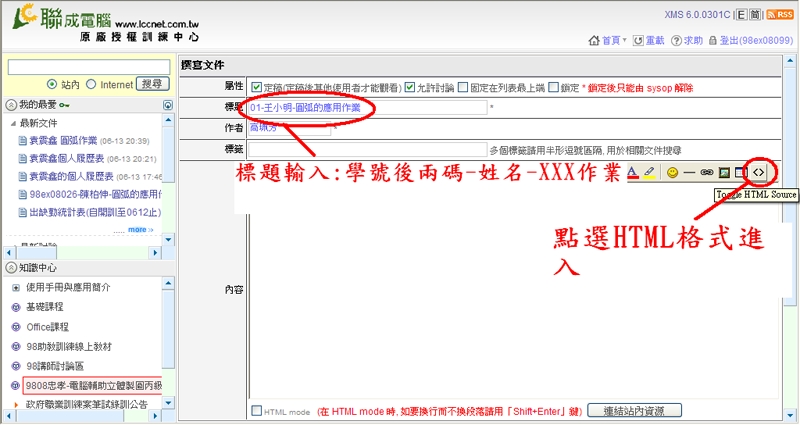
Task: Collapse the 最新文件 tree node
Action: [13, 123]
